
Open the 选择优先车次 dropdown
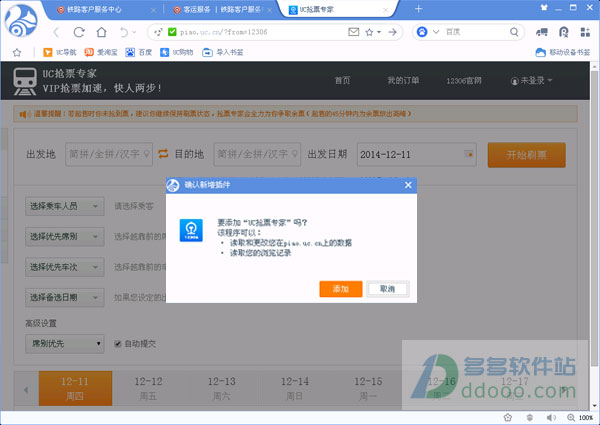tap(65, 267)
